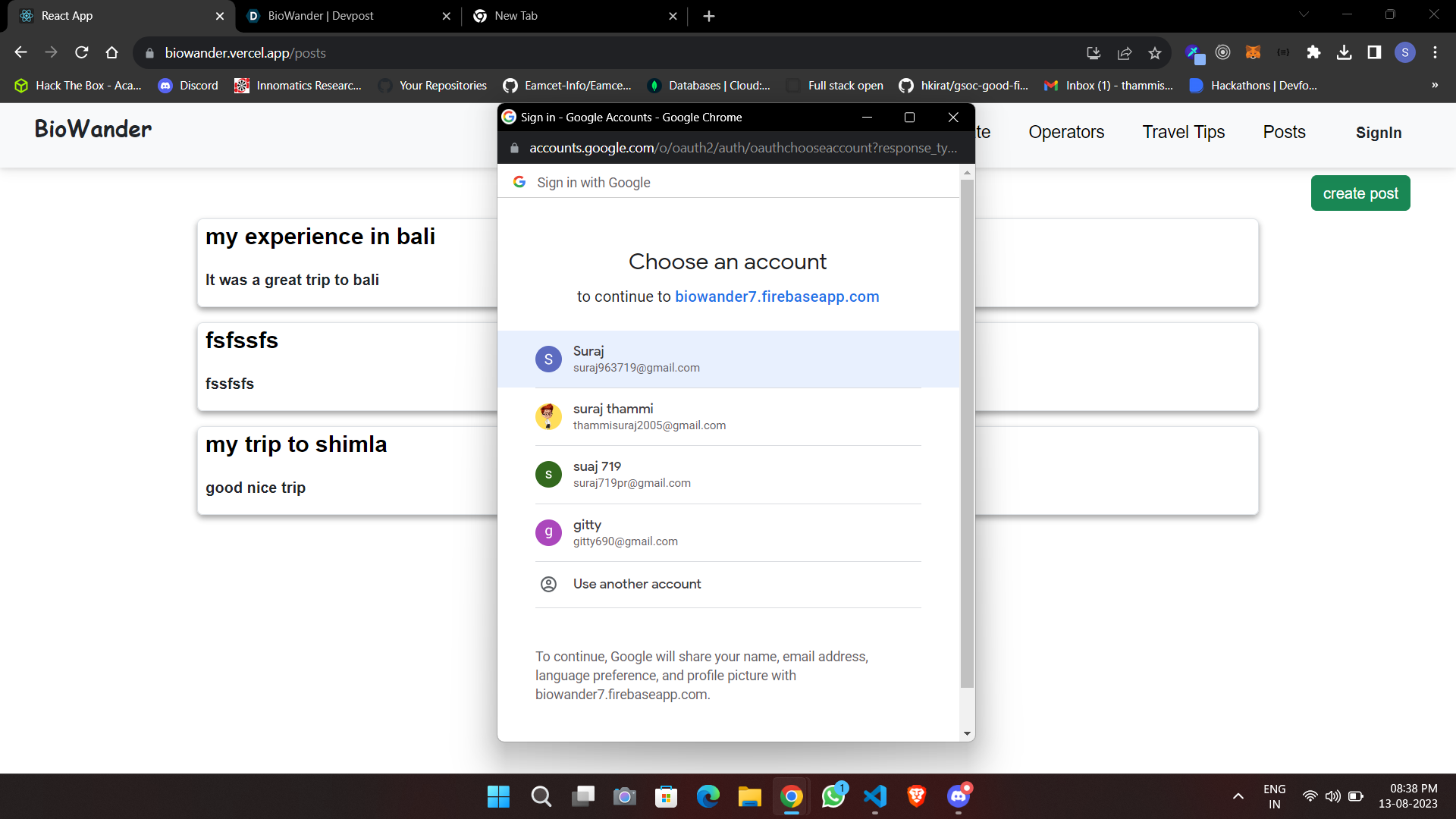Select Use another account option
Viewport: 1456px width, 819px height.
point(637,584)
